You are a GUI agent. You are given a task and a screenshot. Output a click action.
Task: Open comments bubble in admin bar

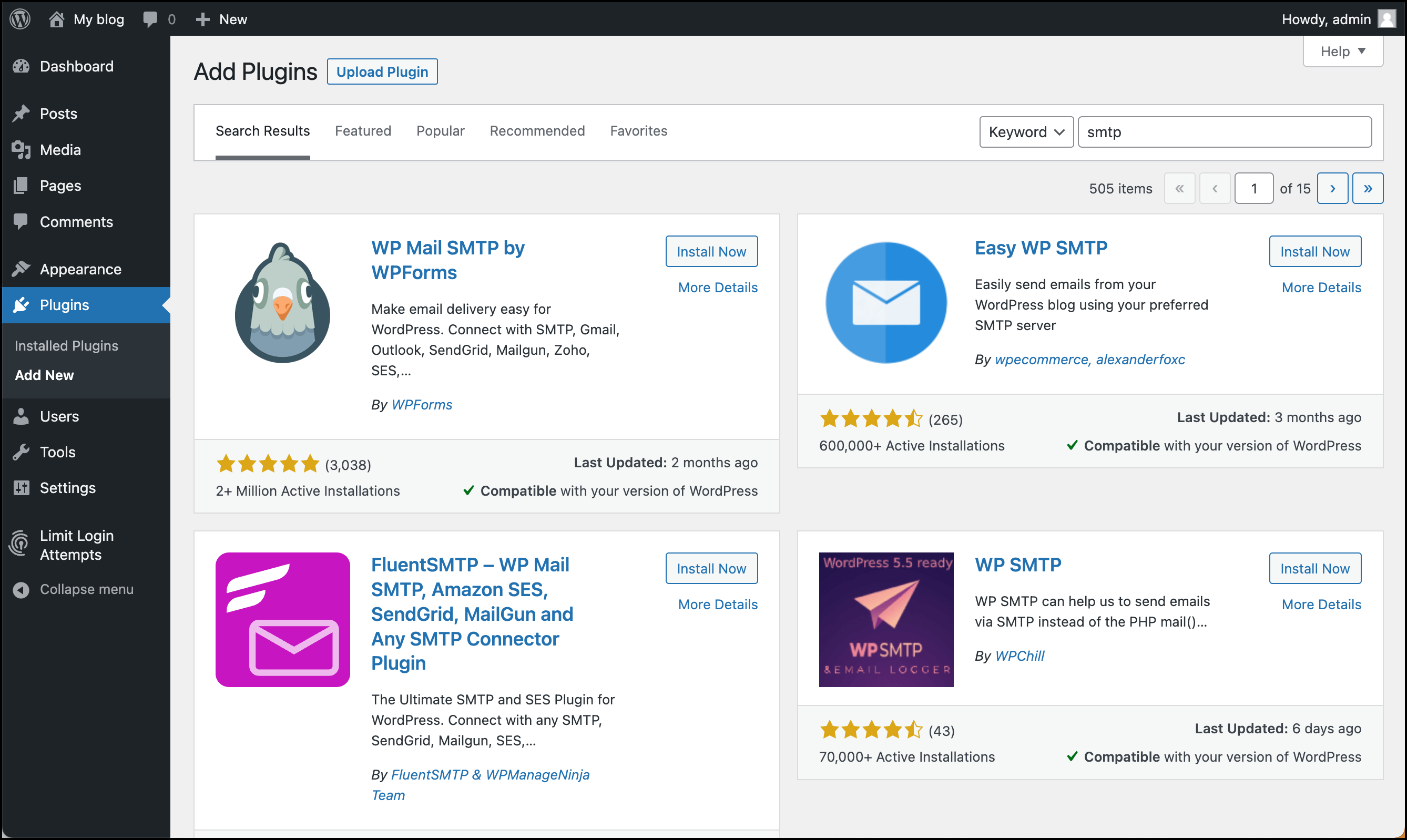150,19
